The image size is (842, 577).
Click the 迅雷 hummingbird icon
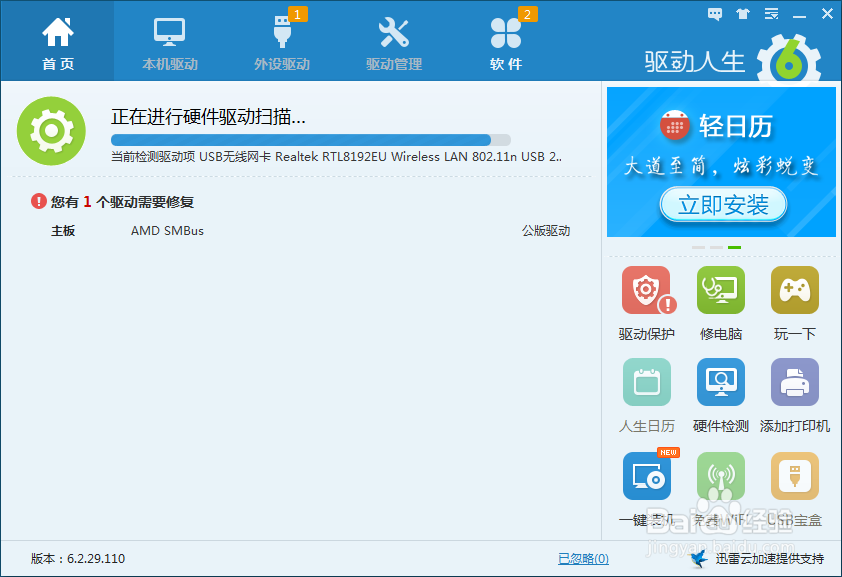[699, 559]
